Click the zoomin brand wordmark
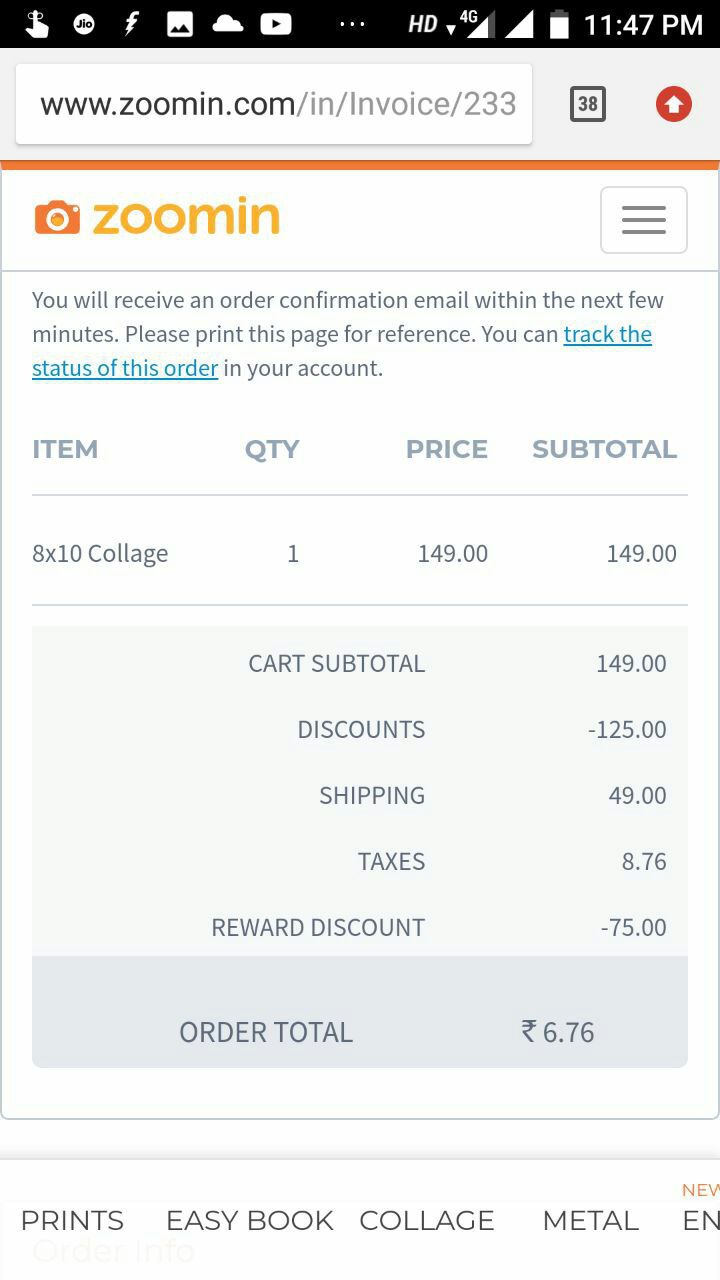720x1280 pixels. 186,217
